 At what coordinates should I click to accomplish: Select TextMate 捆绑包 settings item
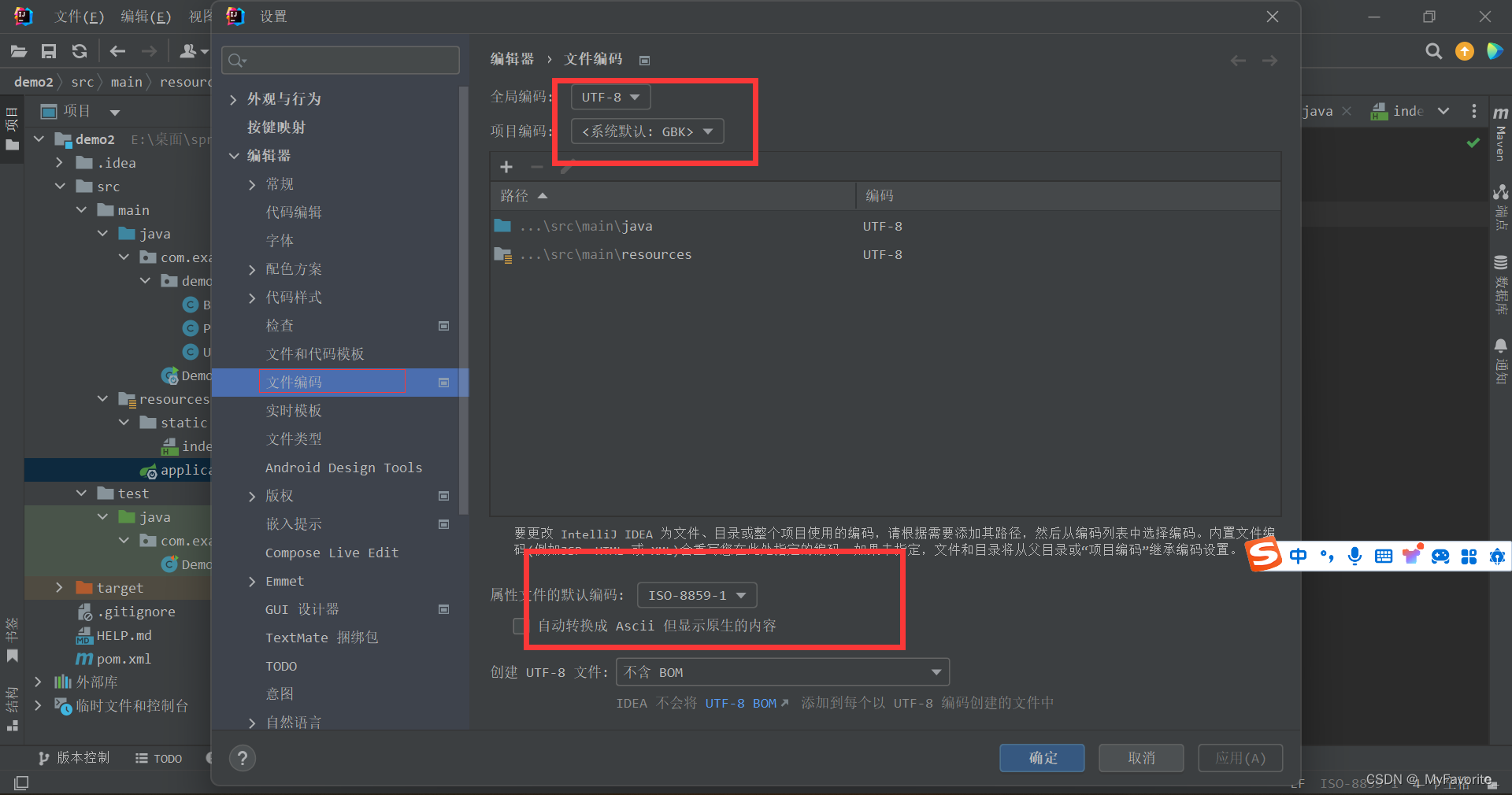pyautogui.click(x=321, y=638)
